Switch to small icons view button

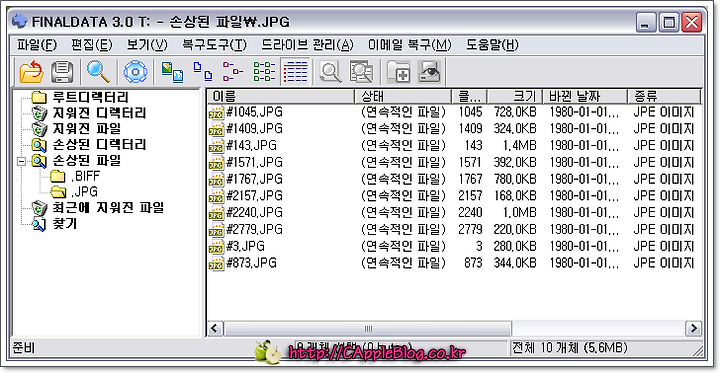tap(233, 72)
